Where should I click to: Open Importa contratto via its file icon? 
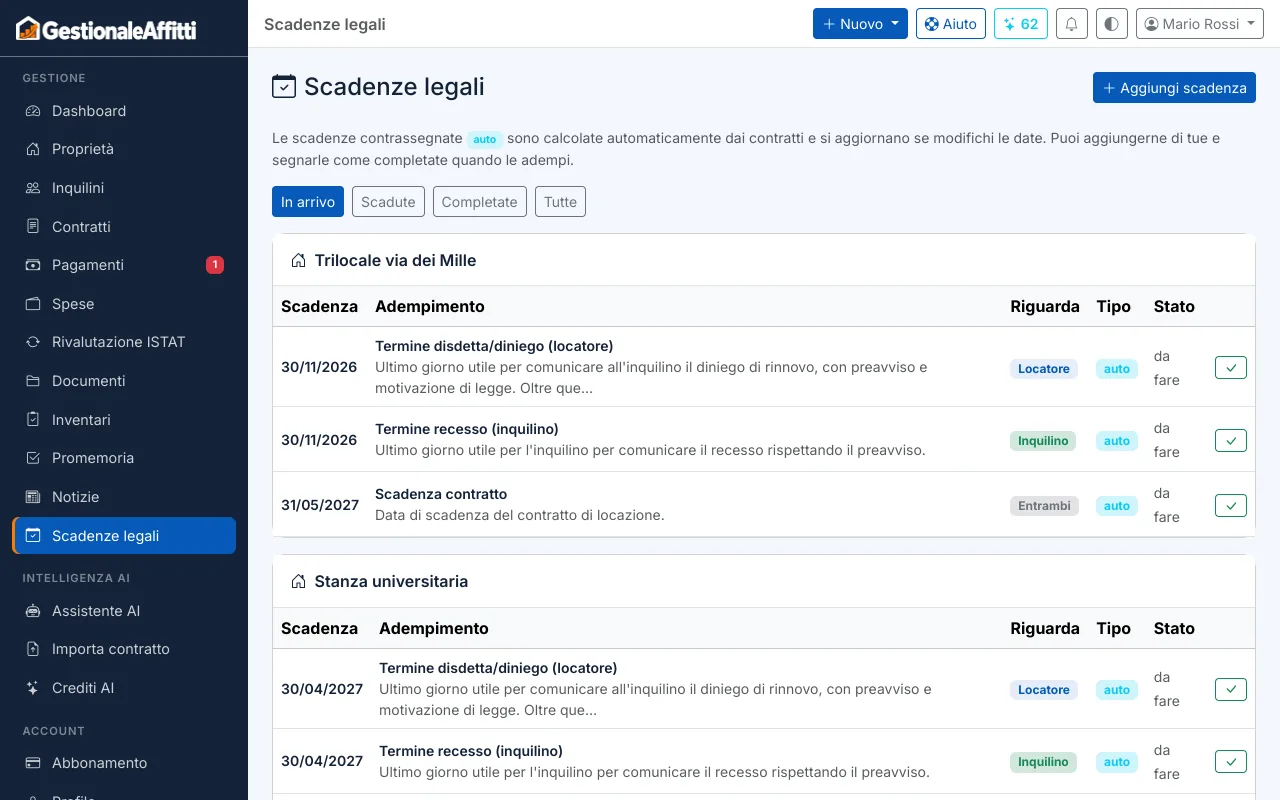33,649
